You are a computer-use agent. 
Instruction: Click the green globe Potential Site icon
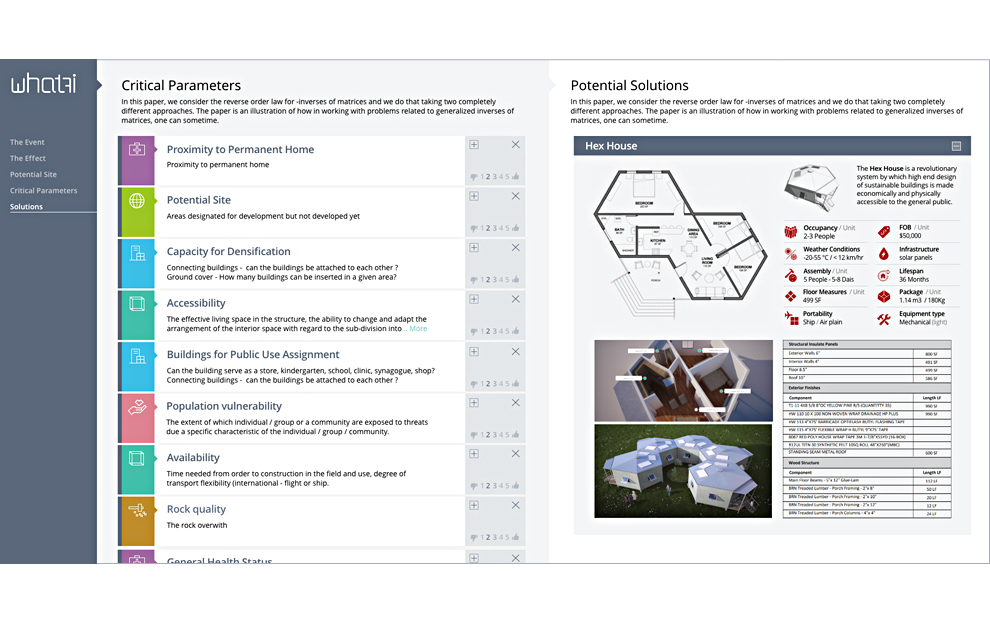pos(137,201)
